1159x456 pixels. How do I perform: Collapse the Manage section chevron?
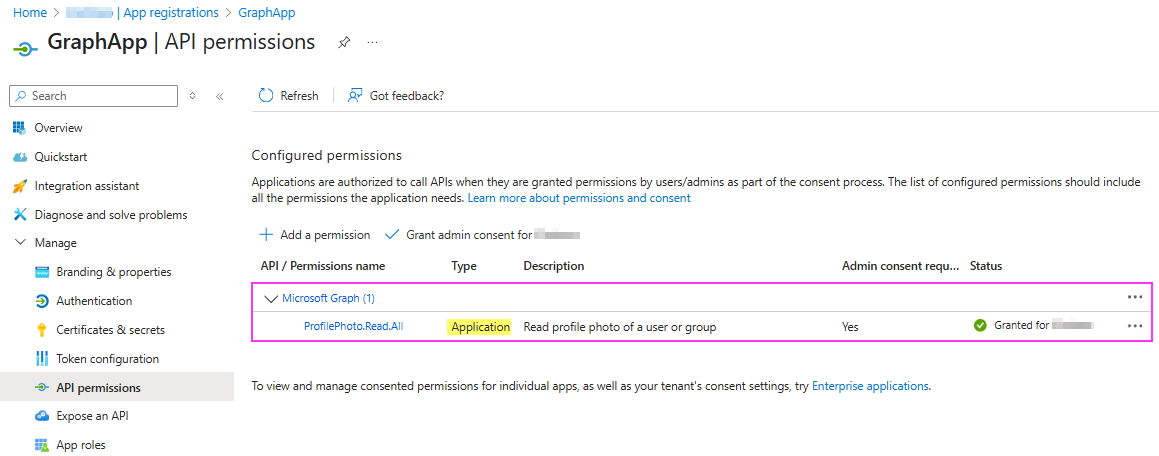[x=20, y=242]
